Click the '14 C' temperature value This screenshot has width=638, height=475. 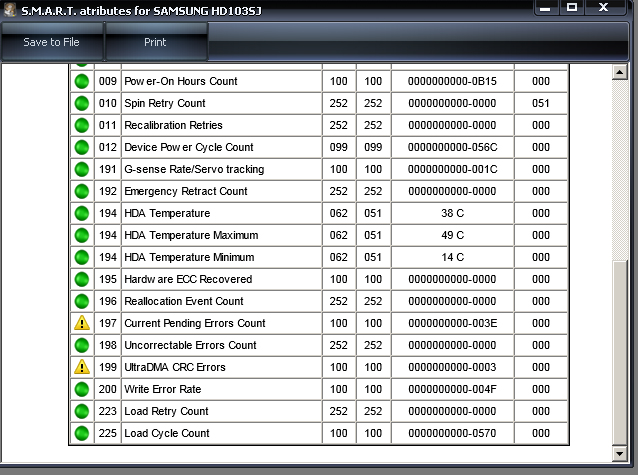[452, 257]
